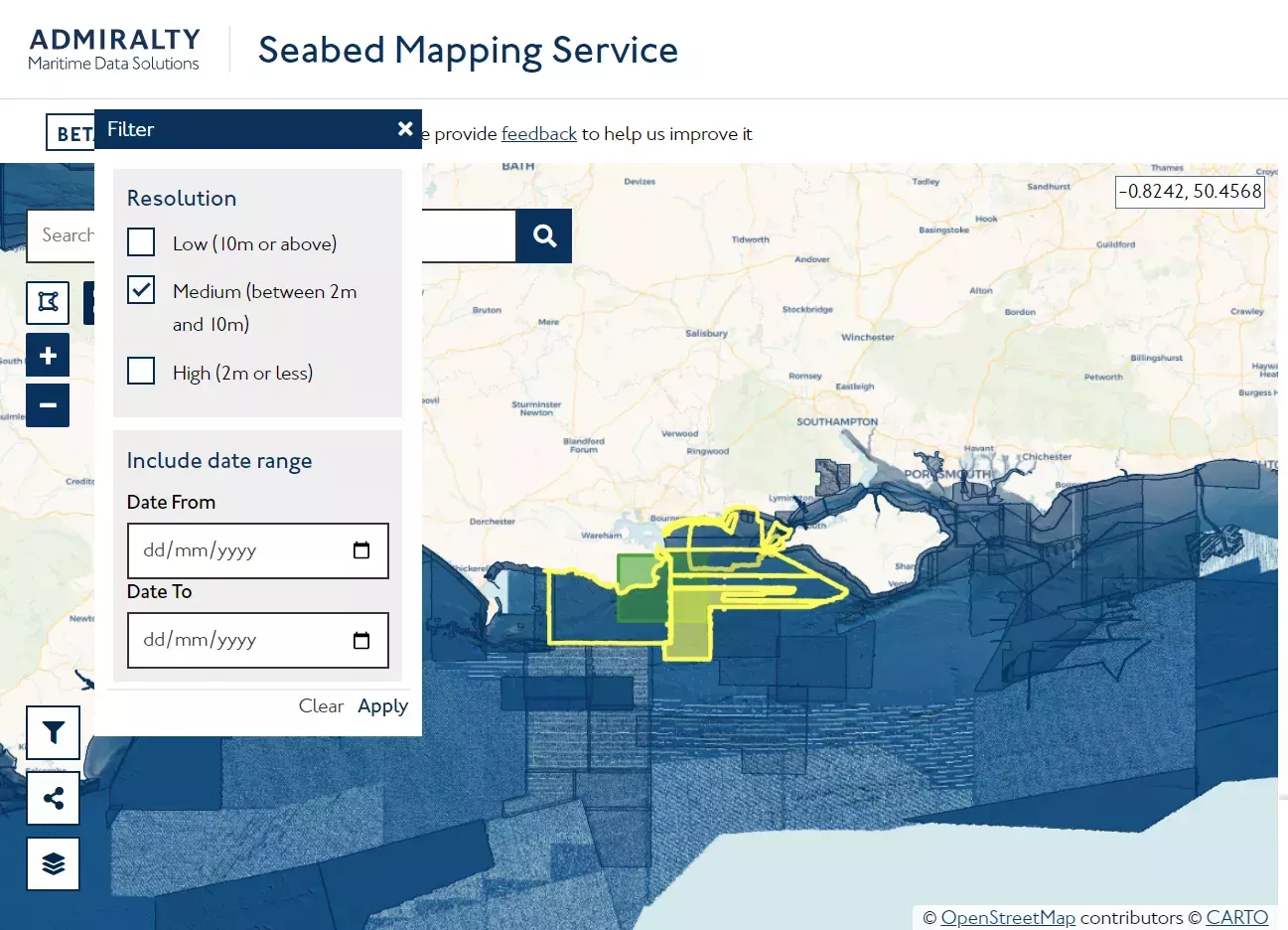Viewport: 1288px width, 930px height.
Task: Open the share map button
Action: (x=54, y=798)
